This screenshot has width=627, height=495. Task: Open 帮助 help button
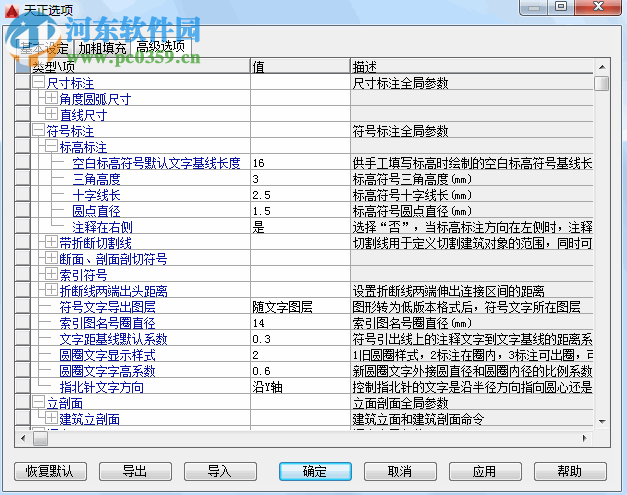570,471
